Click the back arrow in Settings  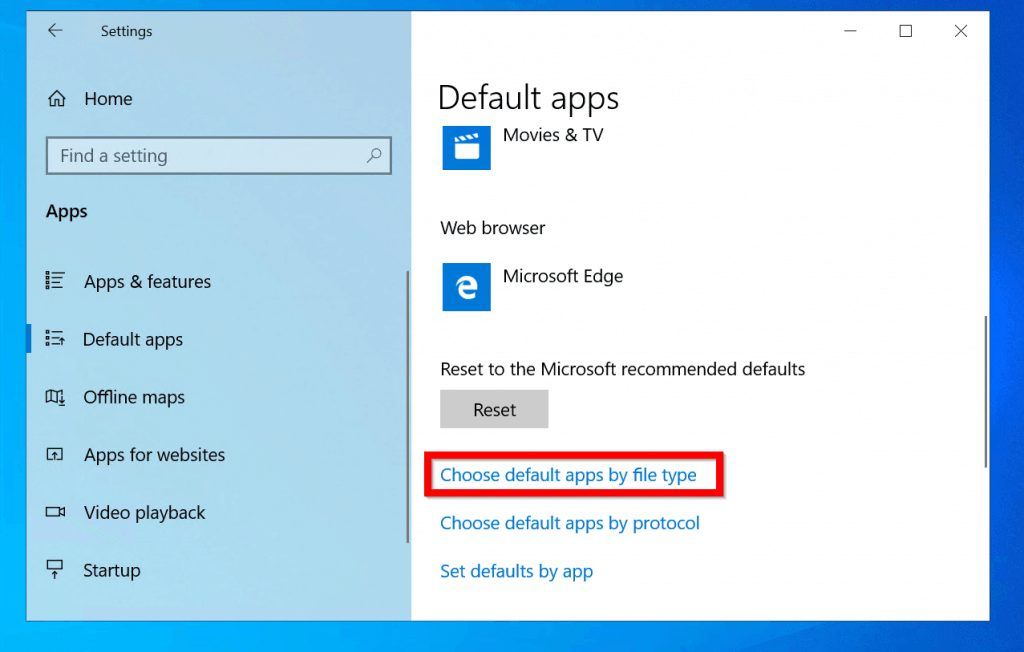(55, 31)
